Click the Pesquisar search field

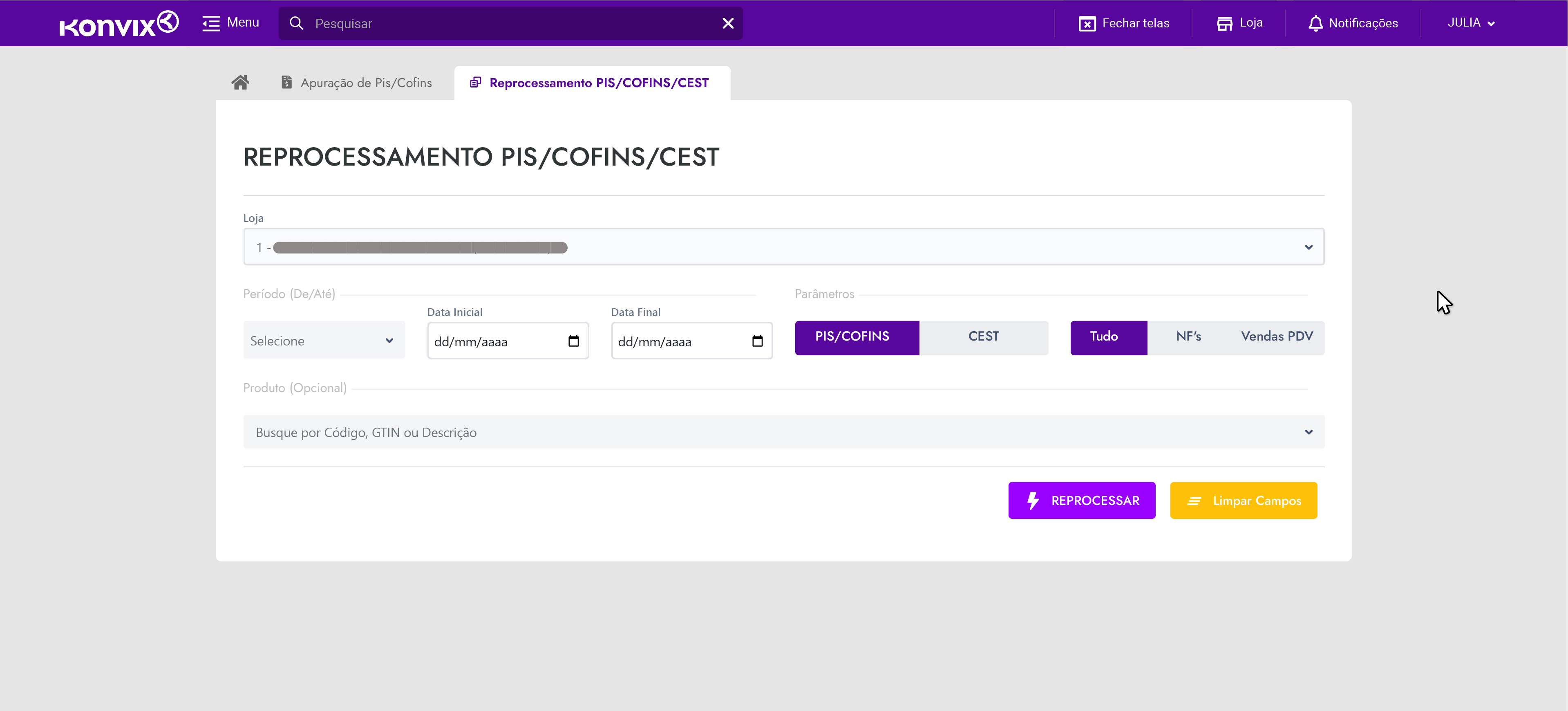pos(511,24)
